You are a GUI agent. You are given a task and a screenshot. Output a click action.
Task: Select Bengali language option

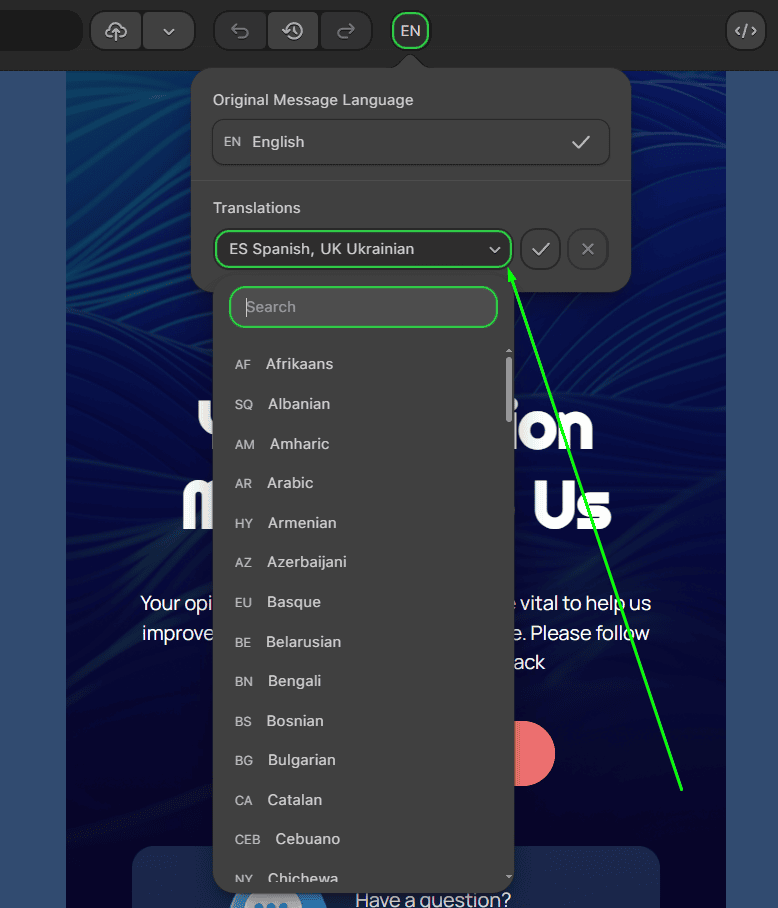294,681
